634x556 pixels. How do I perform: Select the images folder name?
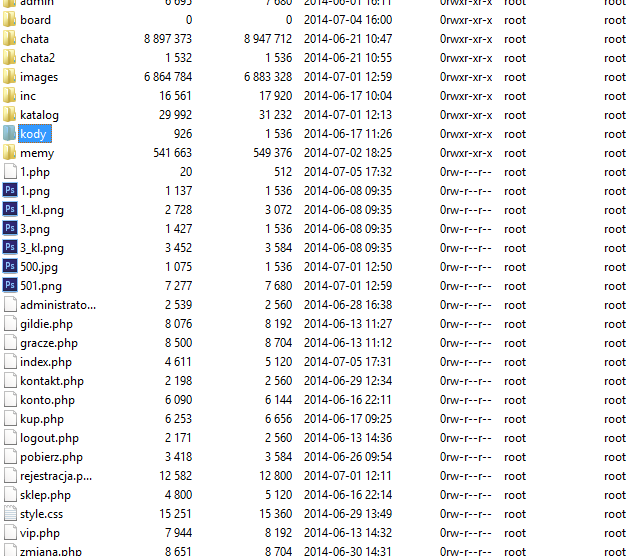coord(39,77)
